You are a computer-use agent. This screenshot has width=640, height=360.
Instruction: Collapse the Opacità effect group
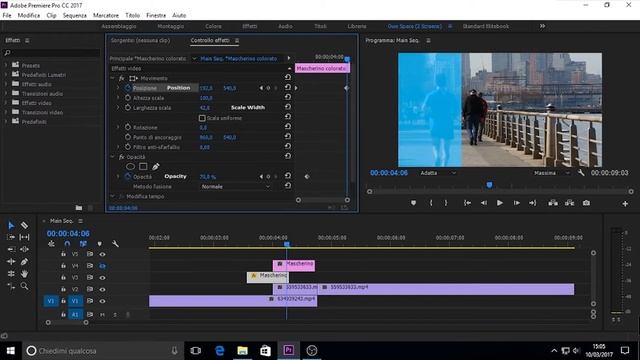point(113,157)
